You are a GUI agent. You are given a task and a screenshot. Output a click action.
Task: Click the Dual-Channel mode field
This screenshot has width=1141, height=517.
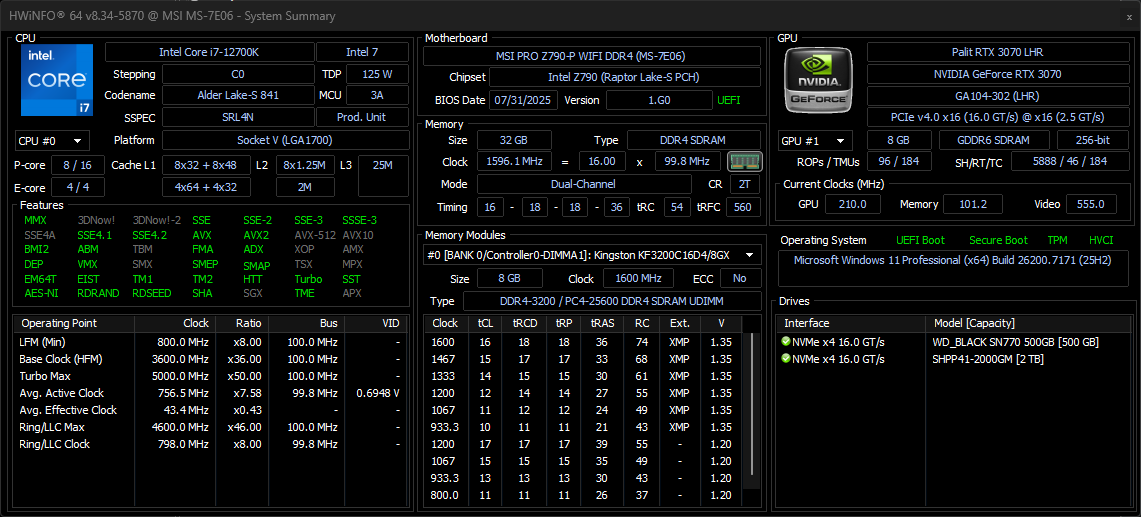pyautogui.click(x=584, y=184)
